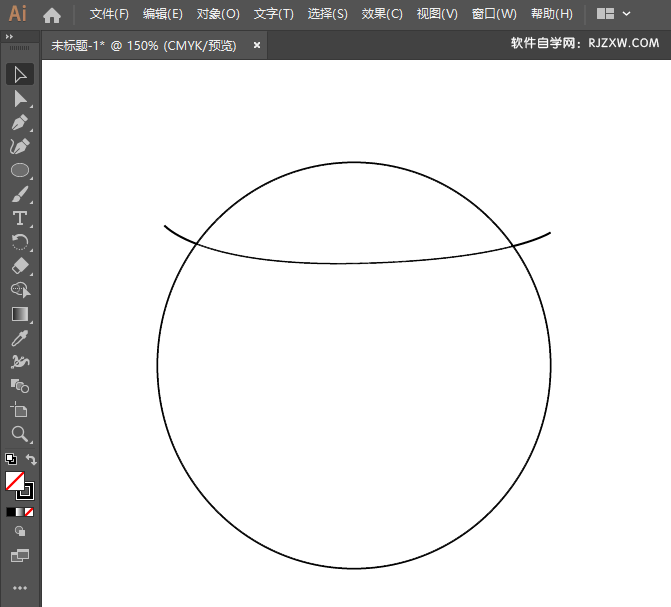671x607 pixels.
Task: Select the Eyedropper tool
Action: click(19, 338)
